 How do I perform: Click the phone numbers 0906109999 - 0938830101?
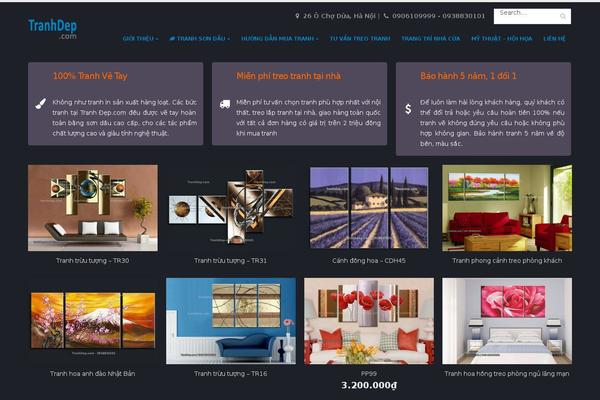439,16
